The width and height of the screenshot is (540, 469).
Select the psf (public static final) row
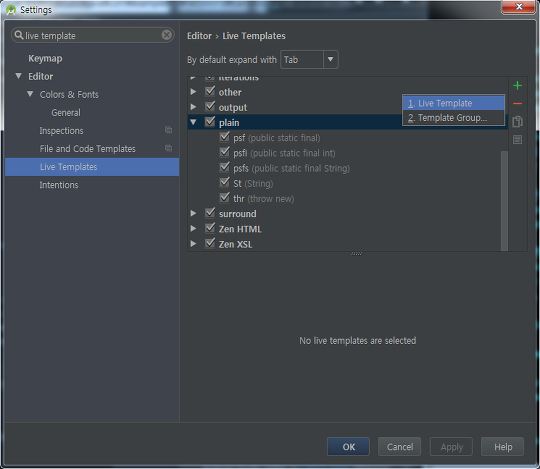coord(348,138)
